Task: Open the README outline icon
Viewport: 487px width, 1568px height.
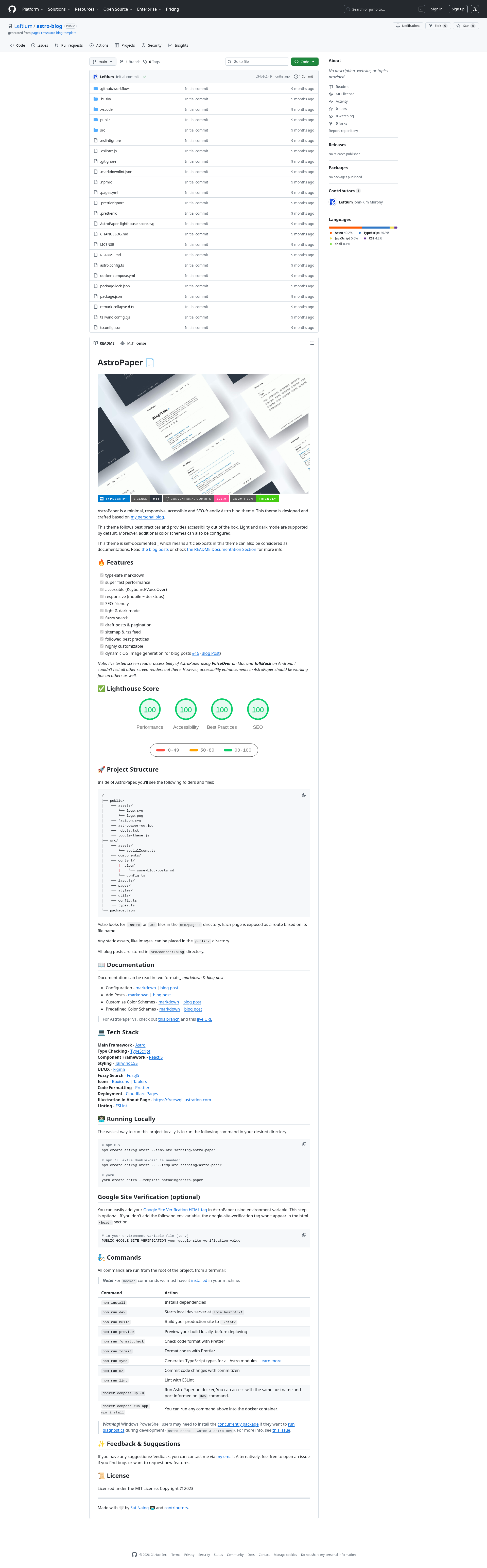Action: [312, 343]
